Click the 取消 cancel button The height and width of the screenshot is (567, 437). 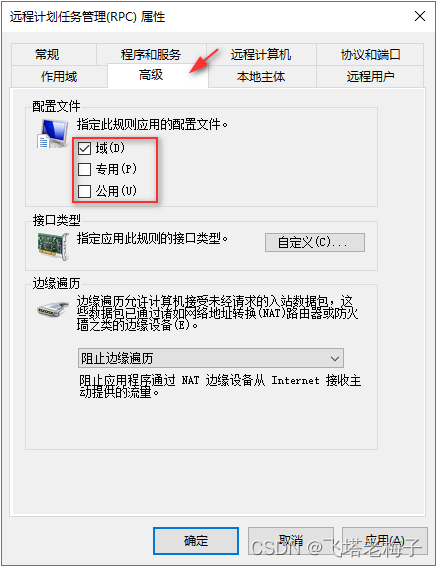point(291,541)
